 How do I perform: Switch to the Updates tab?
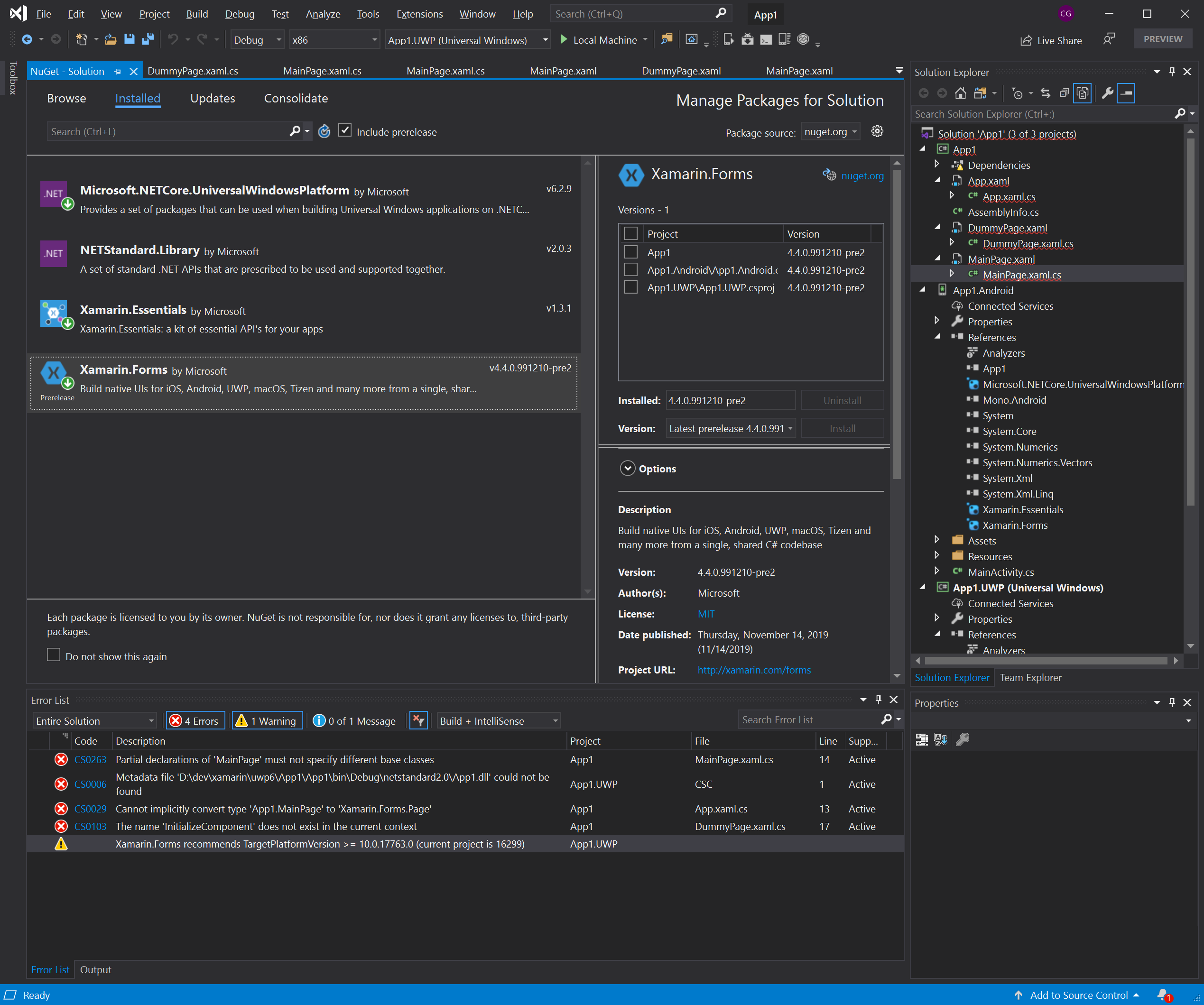(212, 98)
